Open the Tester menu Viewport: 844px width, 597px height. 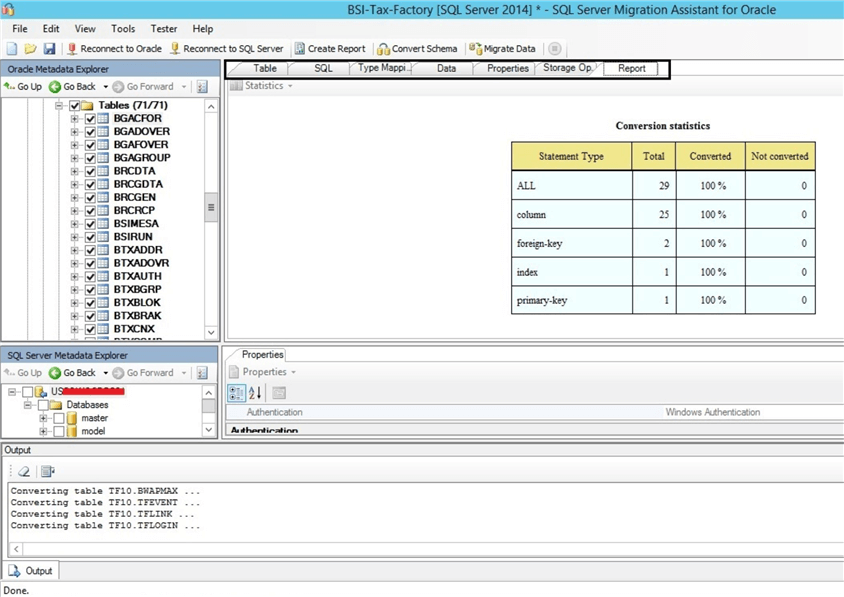click(163, 28)
